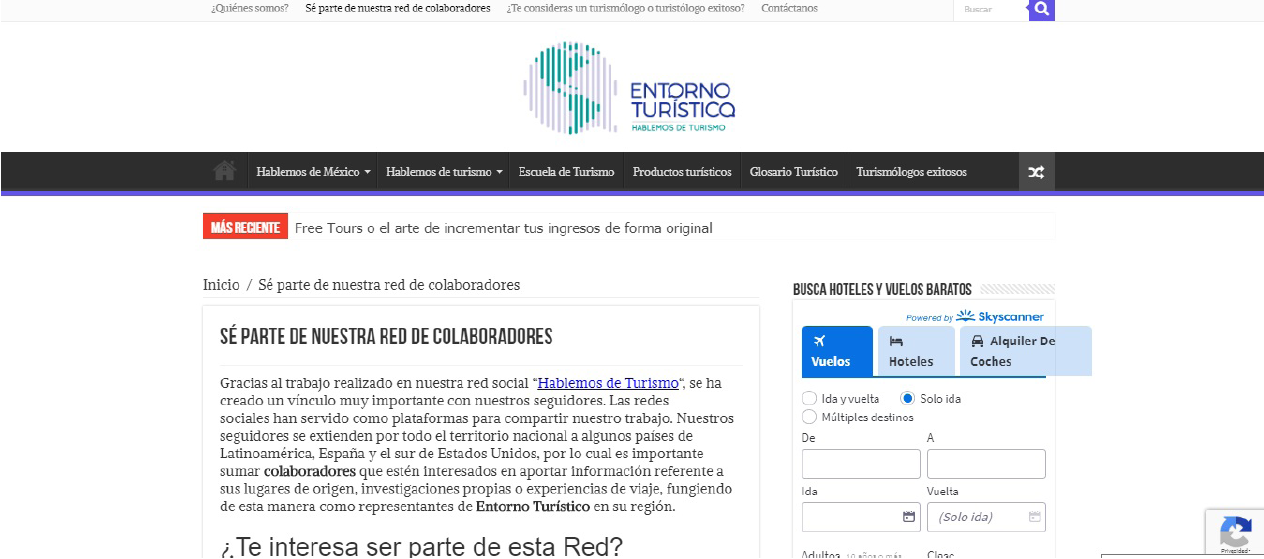Viewport: 1264px width, 559px height.
Task: Click the shuffle random article icon
Action: coord(1036,172)
